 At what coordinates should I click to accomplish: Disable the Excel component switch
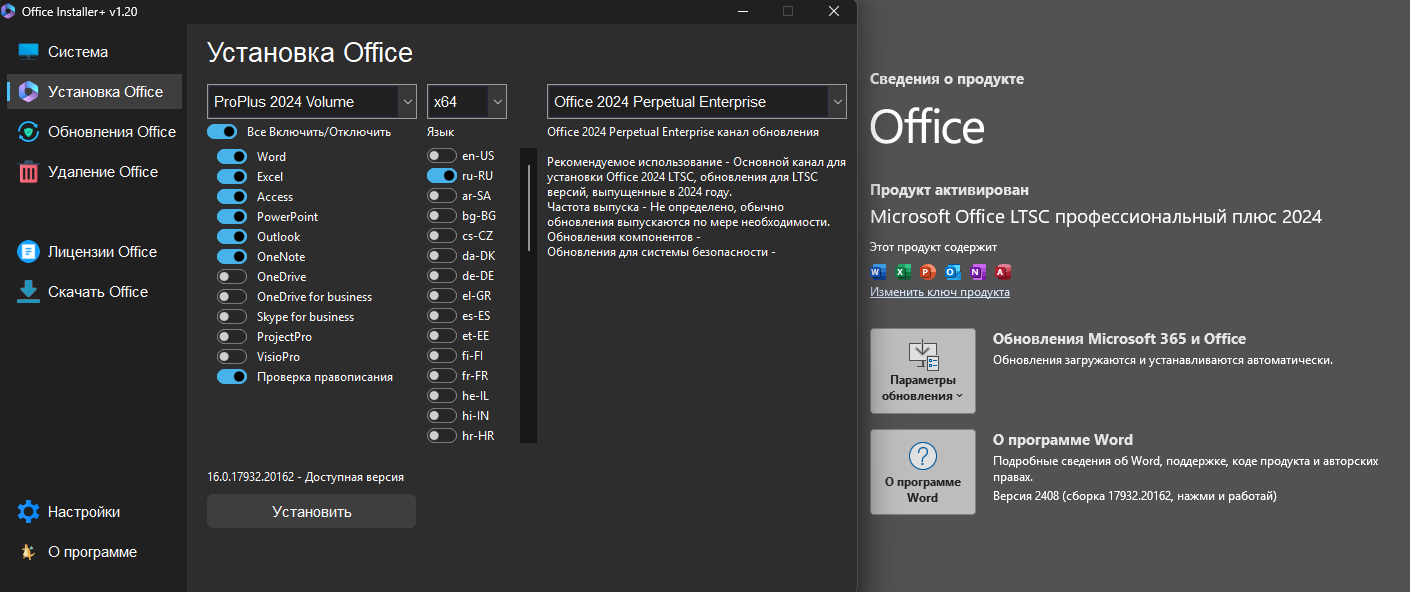(232, 177)
